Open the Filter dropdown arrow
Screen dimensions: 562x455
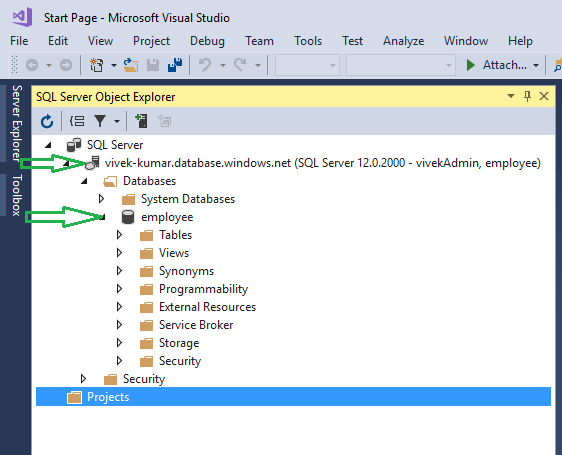pos(117,122)
